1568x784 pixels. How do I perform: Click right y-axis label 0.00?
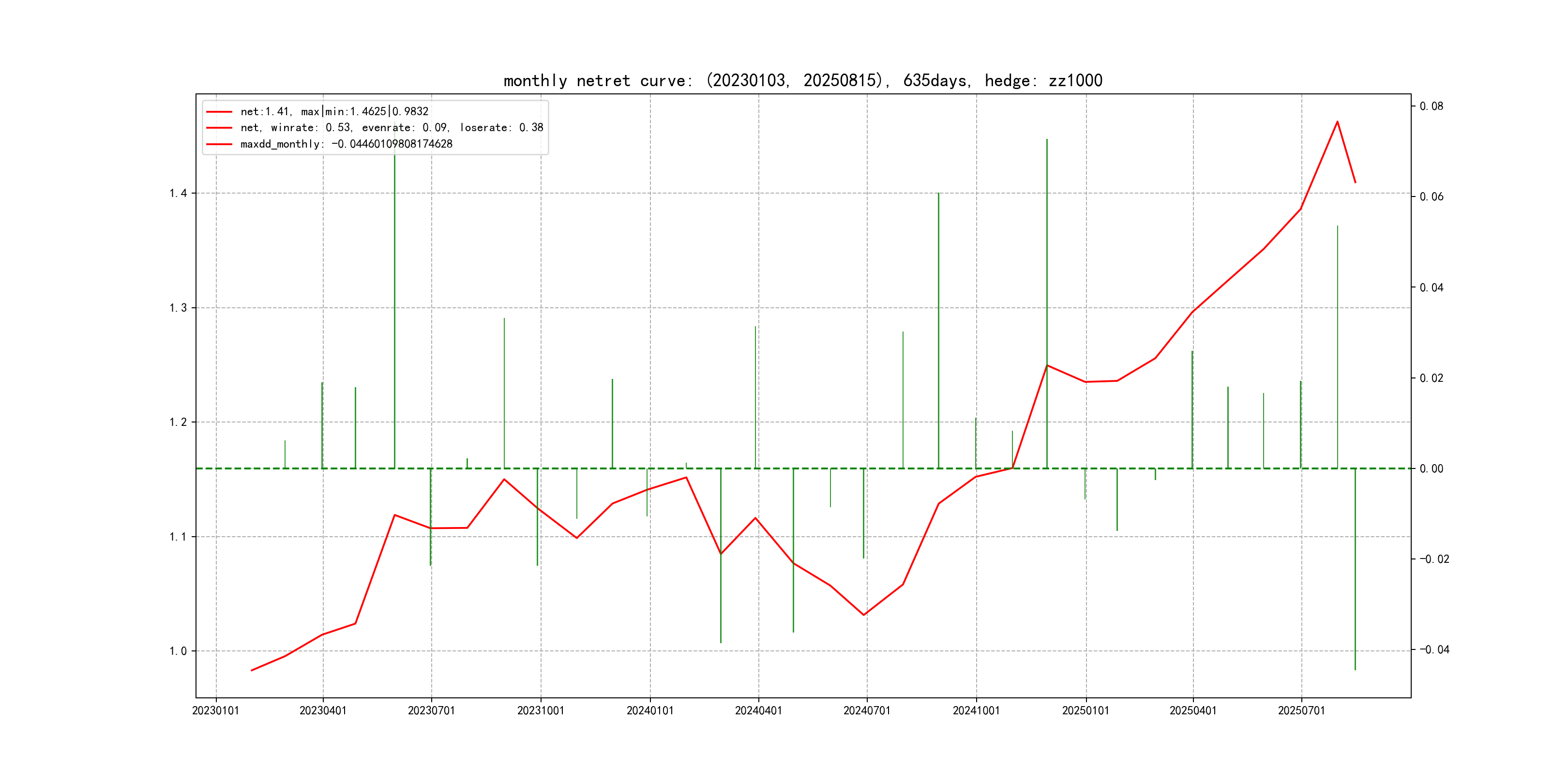pos(1431,468)
